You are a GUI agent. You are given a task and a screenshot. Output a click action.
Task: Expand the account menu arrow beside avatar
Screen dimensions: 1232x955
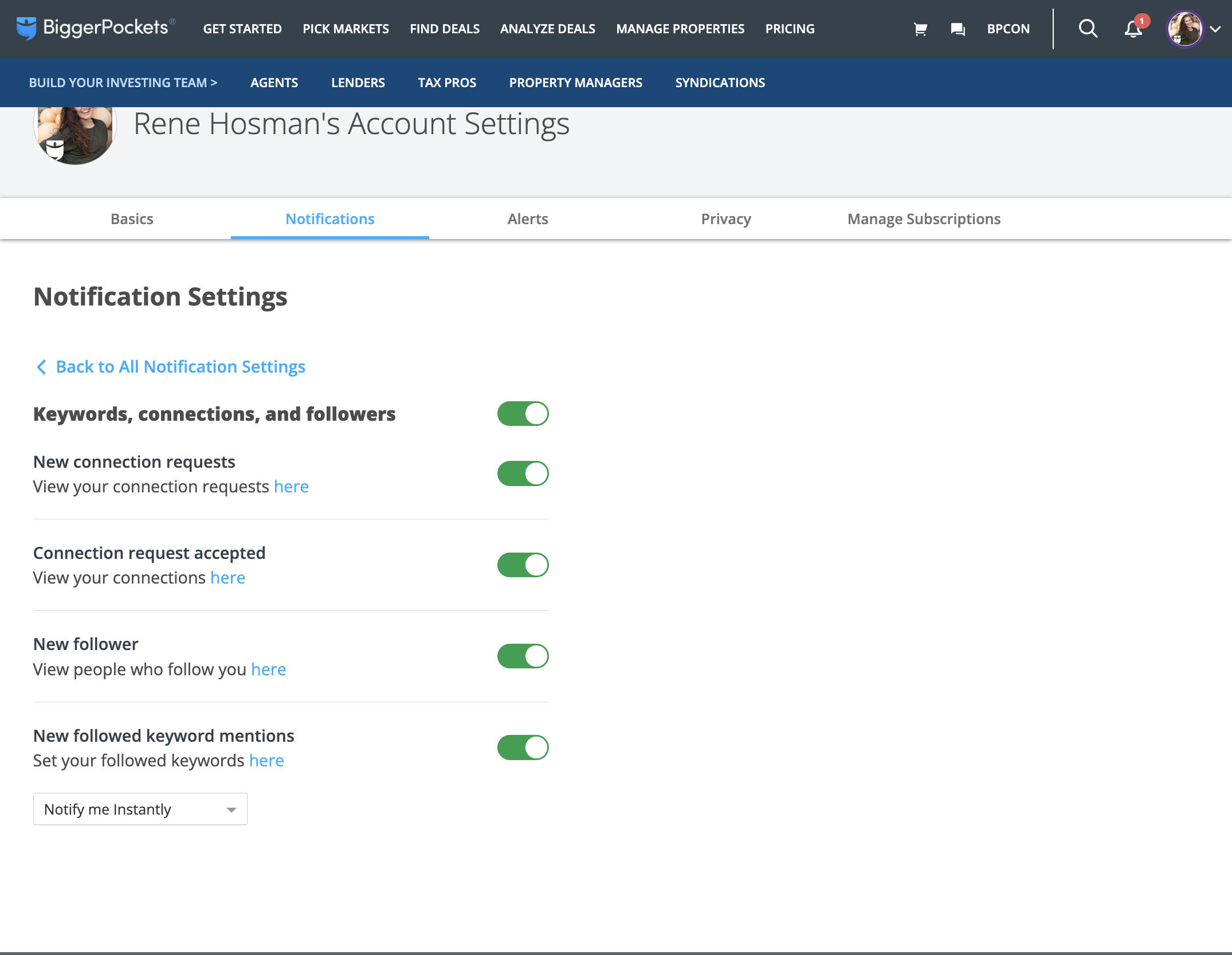click(x=1215, y=29)
